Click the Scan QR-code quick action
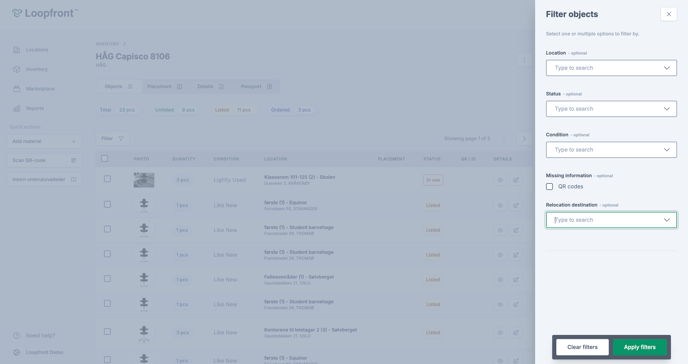Screen dimensions: 688x364 point(44,160)
